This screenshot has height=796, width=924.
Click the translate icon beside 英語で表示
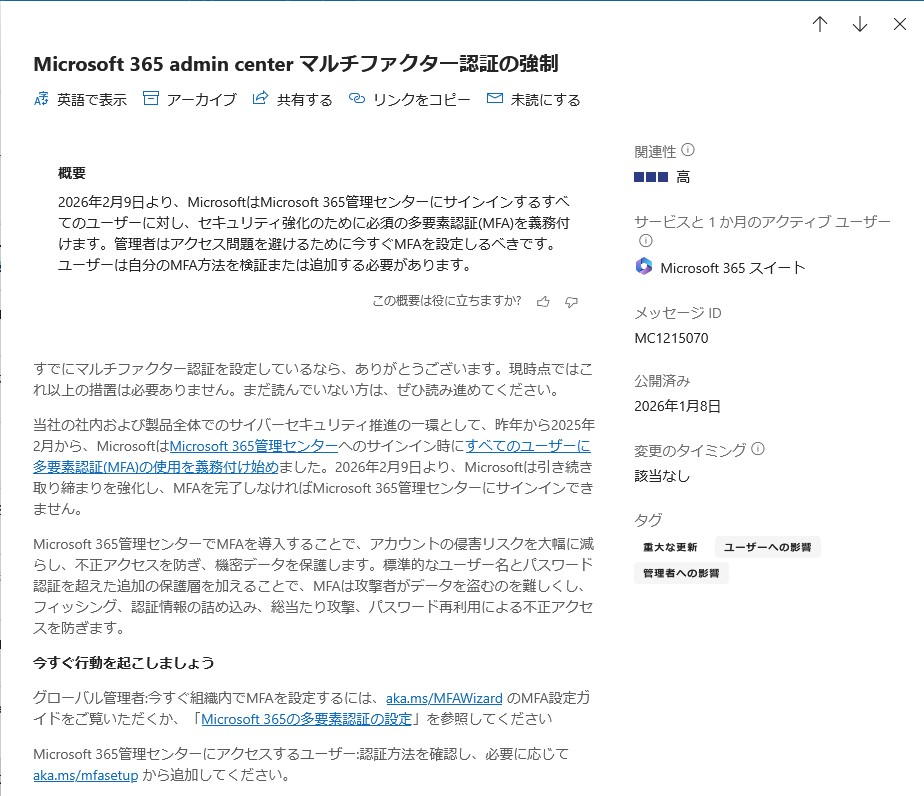point(41,98)
